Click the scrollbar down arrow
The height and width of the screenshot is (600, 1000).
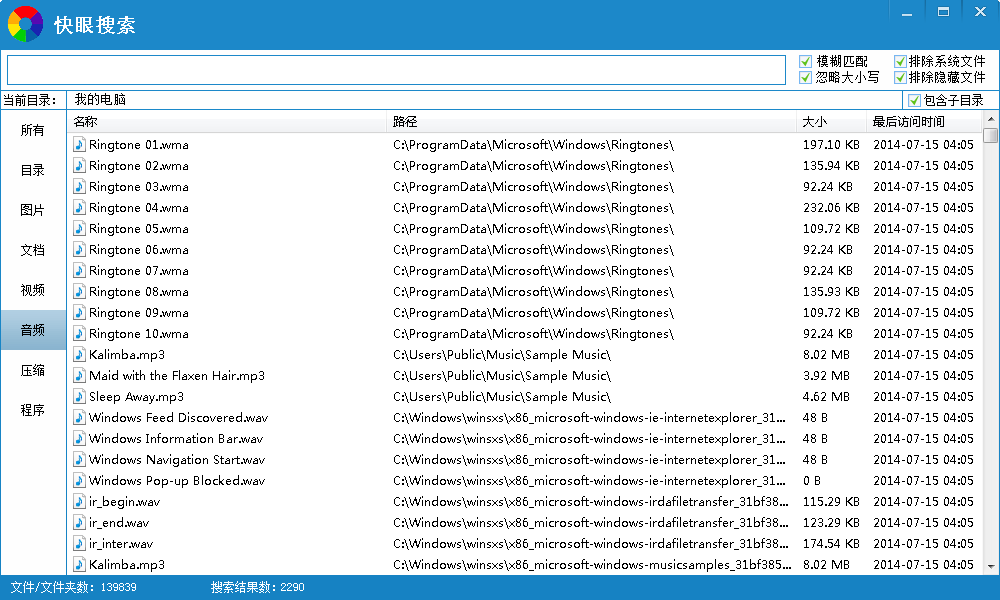click(x=990, y=566)
